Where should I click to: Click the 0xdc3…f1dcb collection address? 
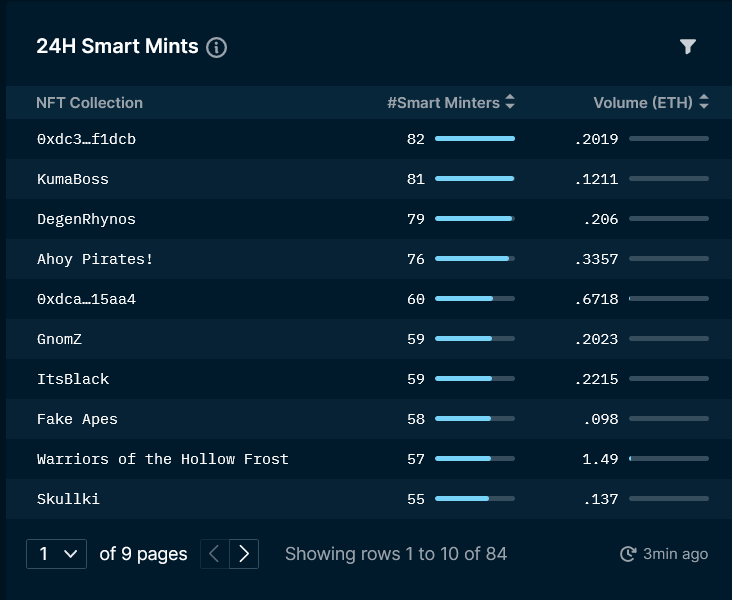pyautogui.click(x=86, y=139)
